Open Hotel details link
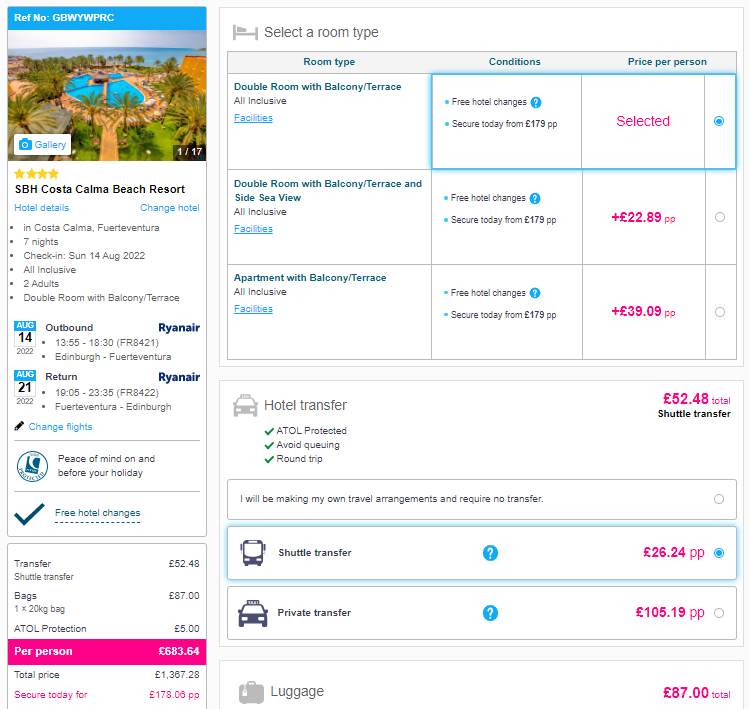 42,208
